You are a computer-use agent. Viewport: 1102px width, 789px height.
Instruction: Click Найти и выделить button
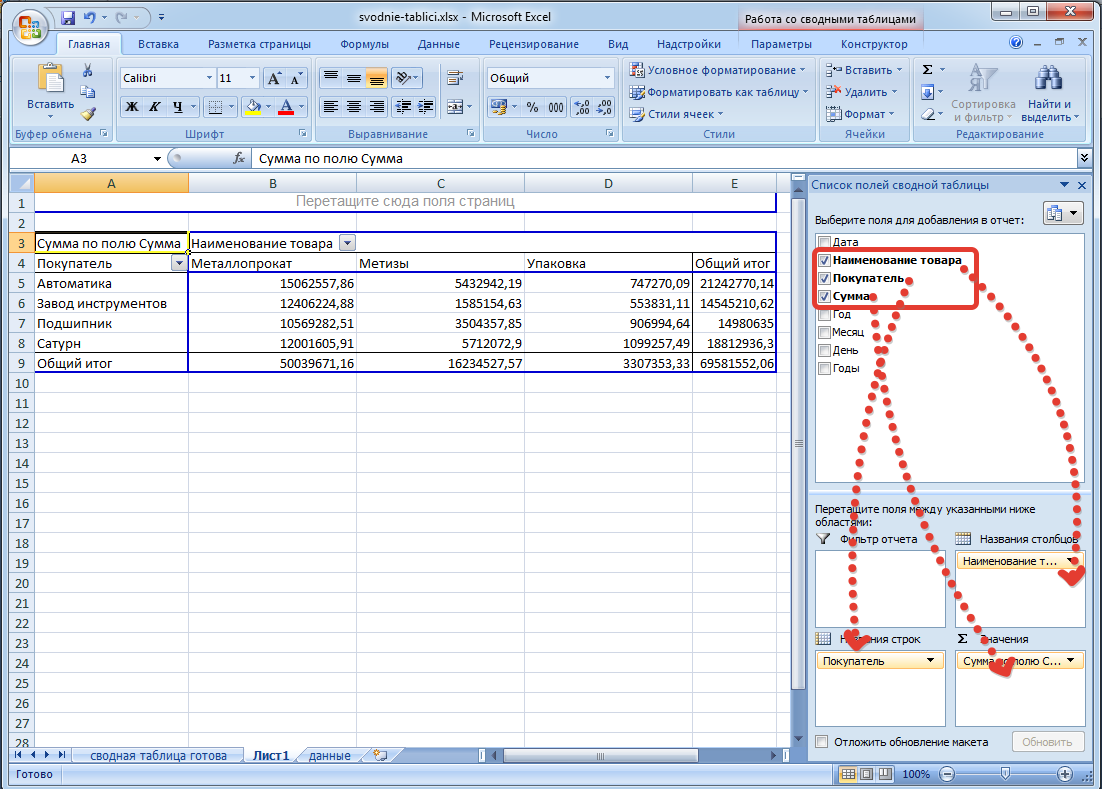pyautogui.click(x=1048, y=92)
